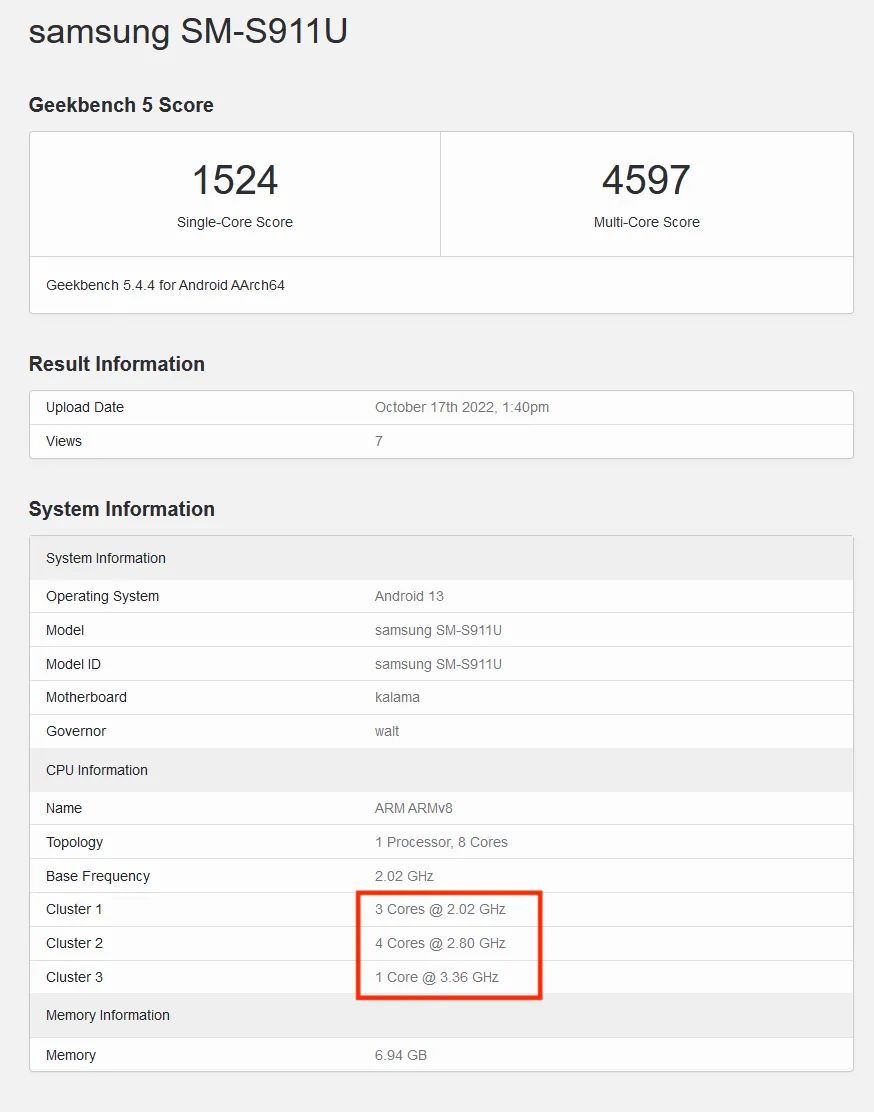
Task: Select the 4597 multi-core score
Action: pos(646,181)
